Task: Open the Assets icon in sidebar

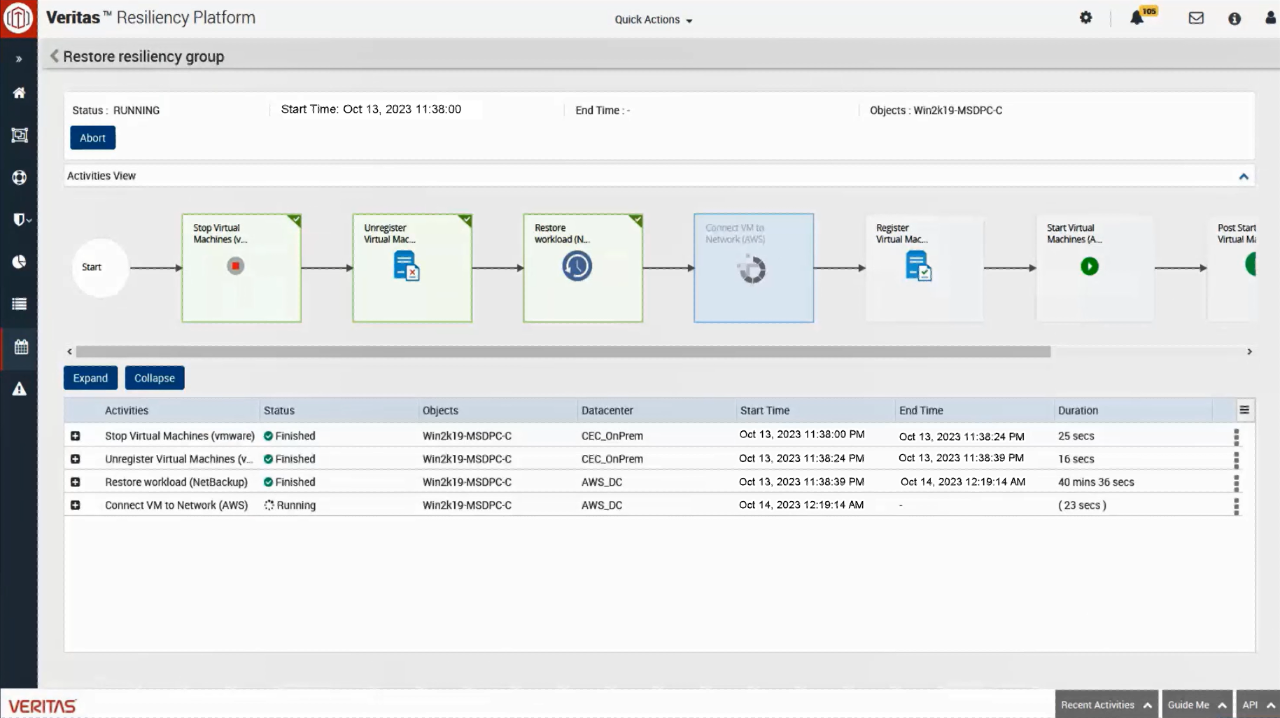Action: [x=19, y=135]
